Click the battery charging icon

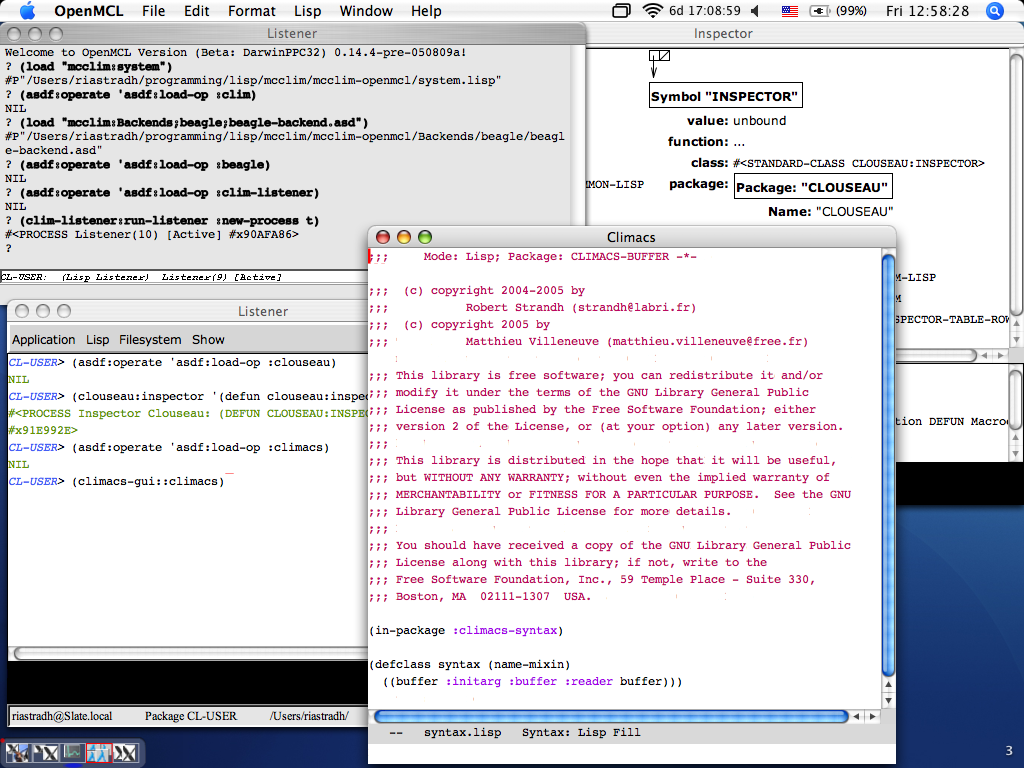(x=820, y=11)
